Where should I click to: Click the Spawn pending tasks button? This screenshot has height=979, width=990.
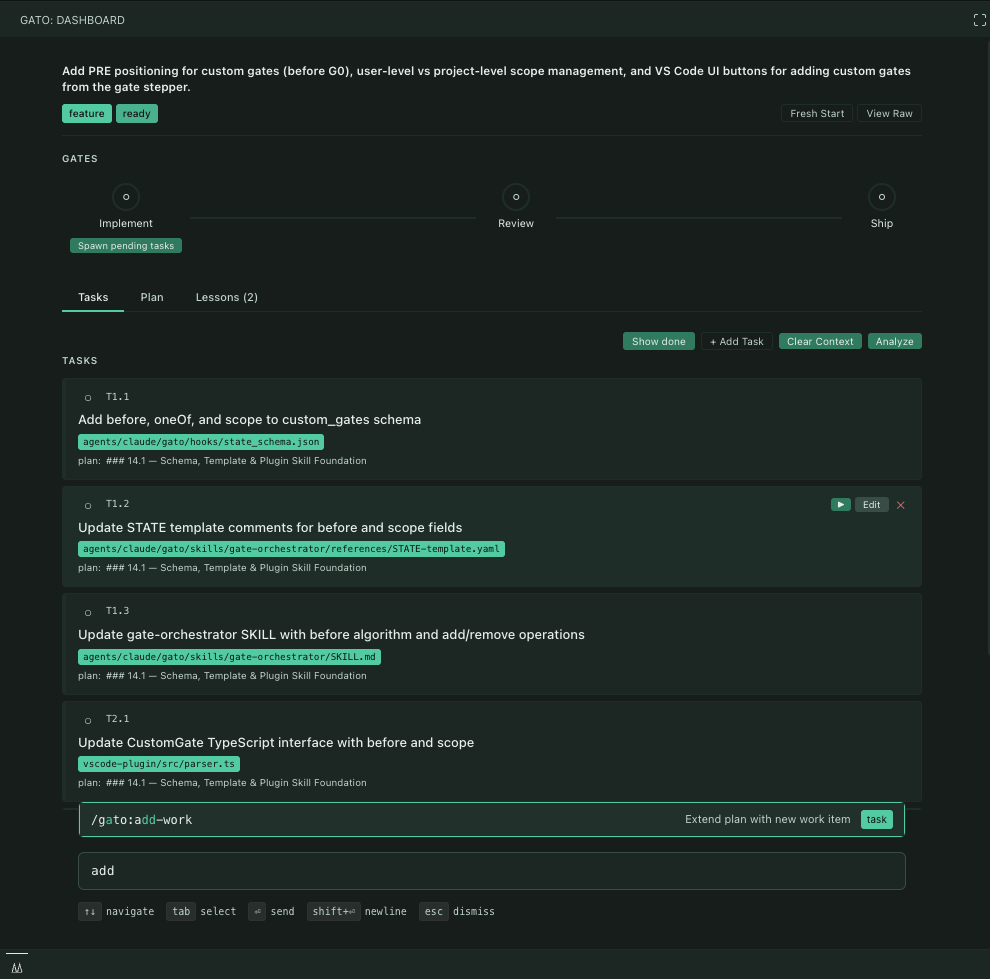tap(125, 245)
